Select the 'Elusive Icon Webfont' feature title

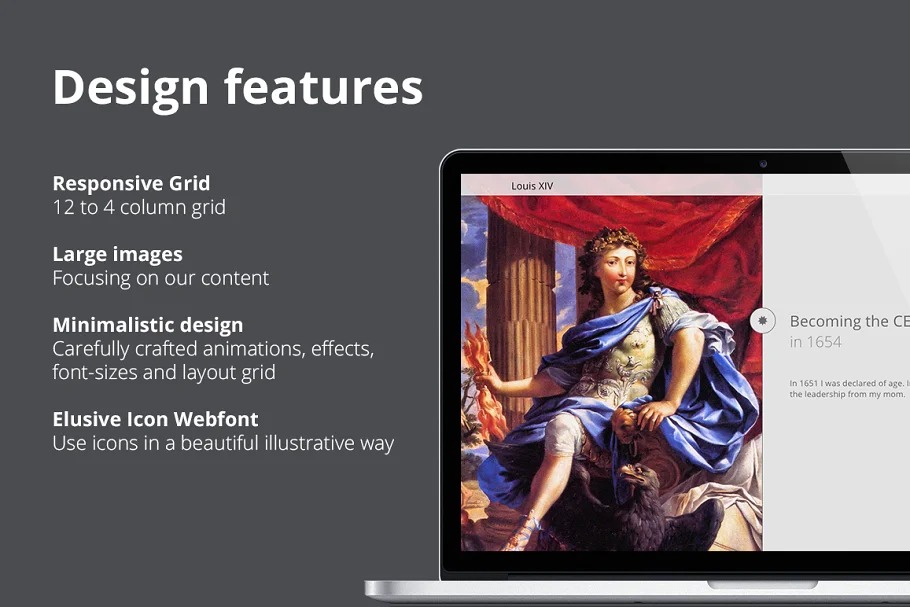[x=155, y=419]
